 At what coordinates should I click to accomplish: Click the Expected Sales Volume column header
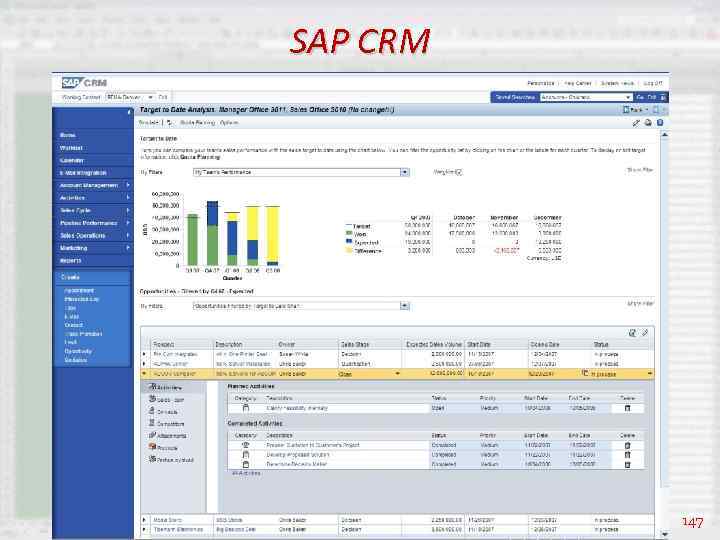433,344
